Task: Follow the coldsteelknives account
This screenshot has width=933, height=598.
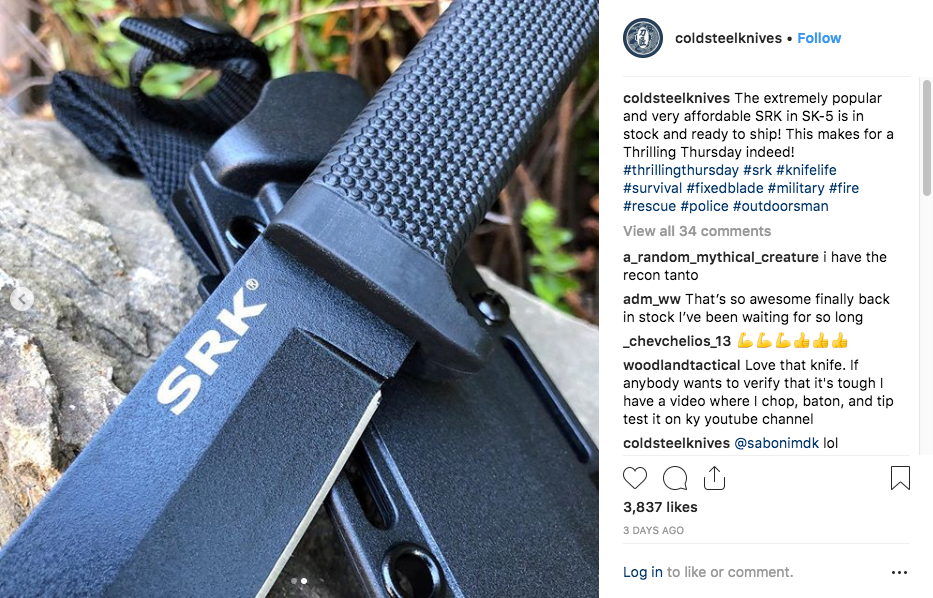Action: click(819, 38)
